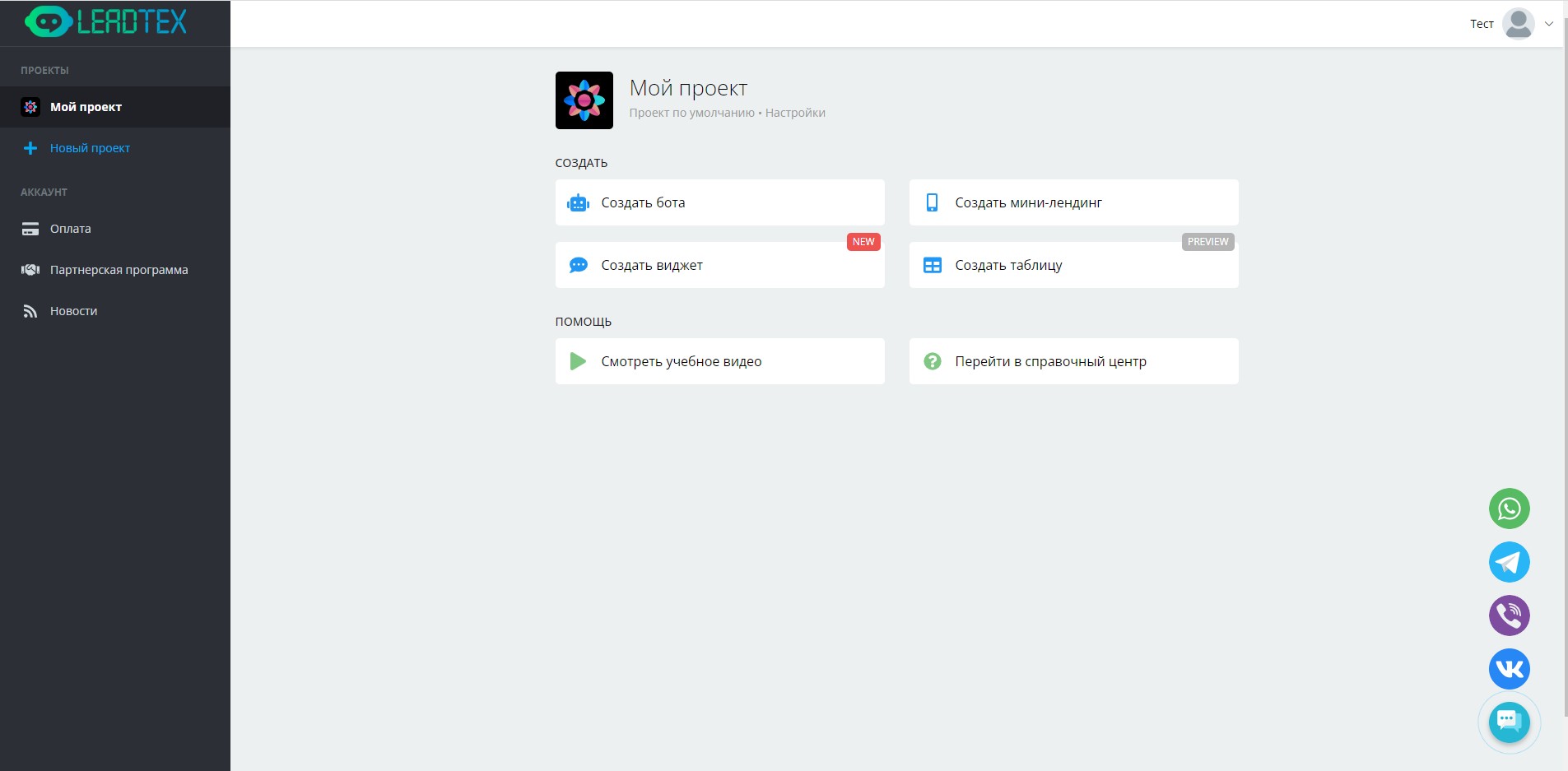This screenshot has width=1568, height=771.
Task: Click the Создать бота button
Action: click(719, 202)
